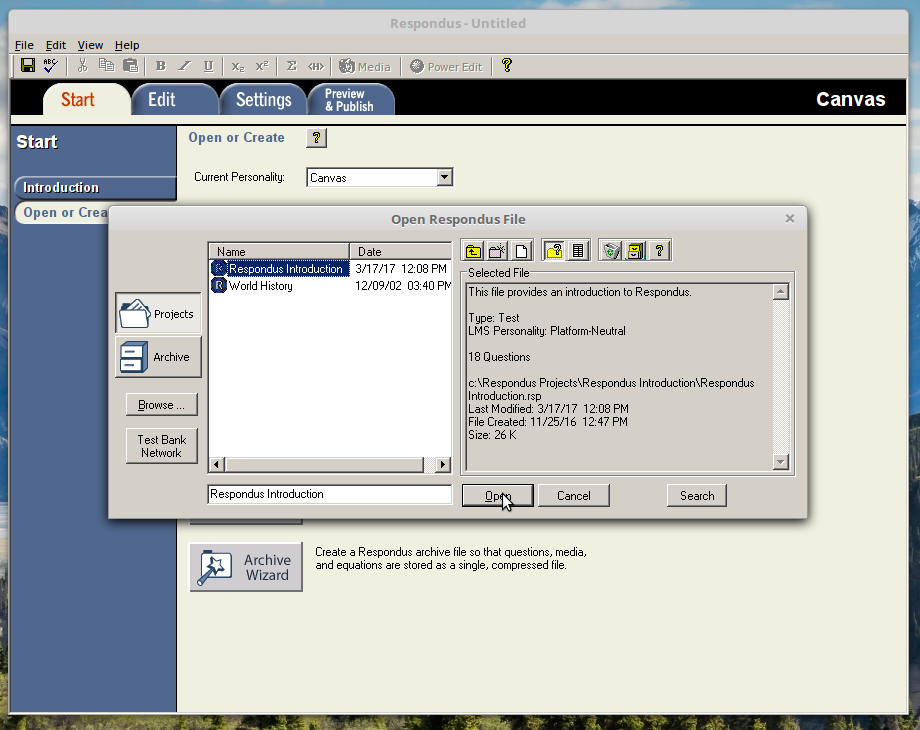The width and height of the screenshot is (920, 730).
Task: Go up one folder level in dialog
Action: pos(473,251)
